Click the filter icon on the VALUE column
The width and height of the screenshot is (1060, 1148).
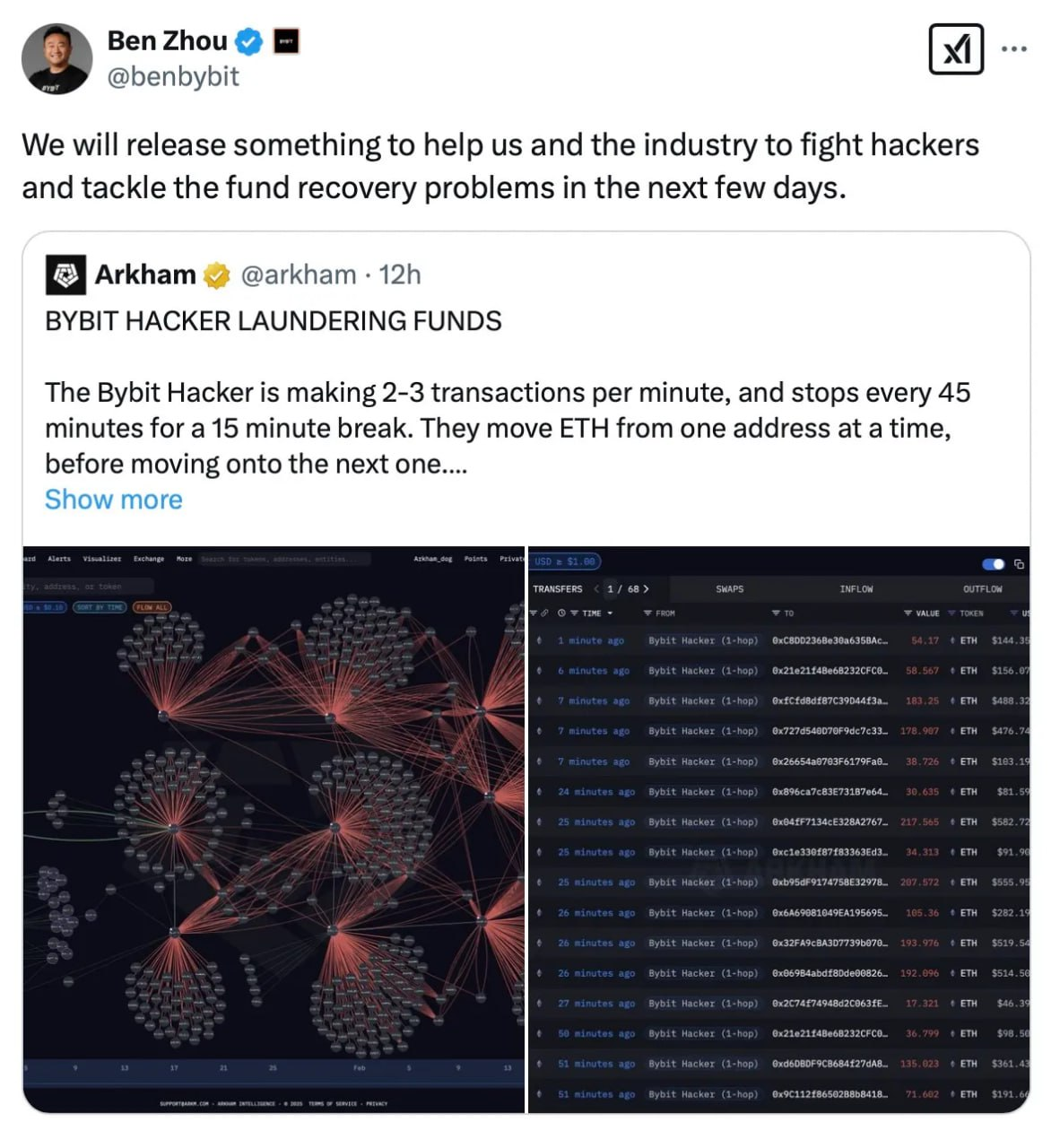coord(909,613)
